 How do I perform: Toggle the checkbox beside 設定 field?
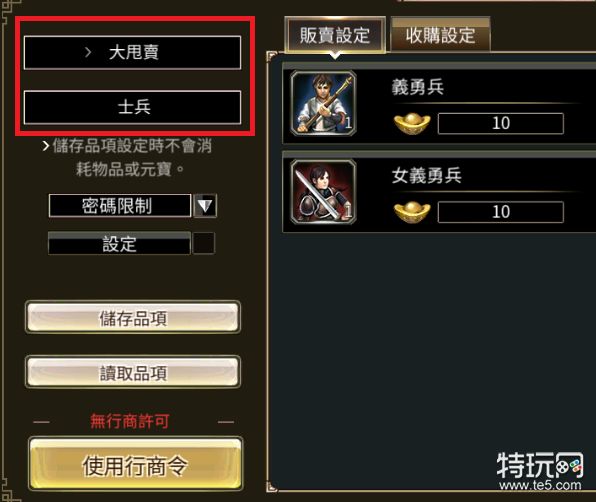click(x=204, y=243)
